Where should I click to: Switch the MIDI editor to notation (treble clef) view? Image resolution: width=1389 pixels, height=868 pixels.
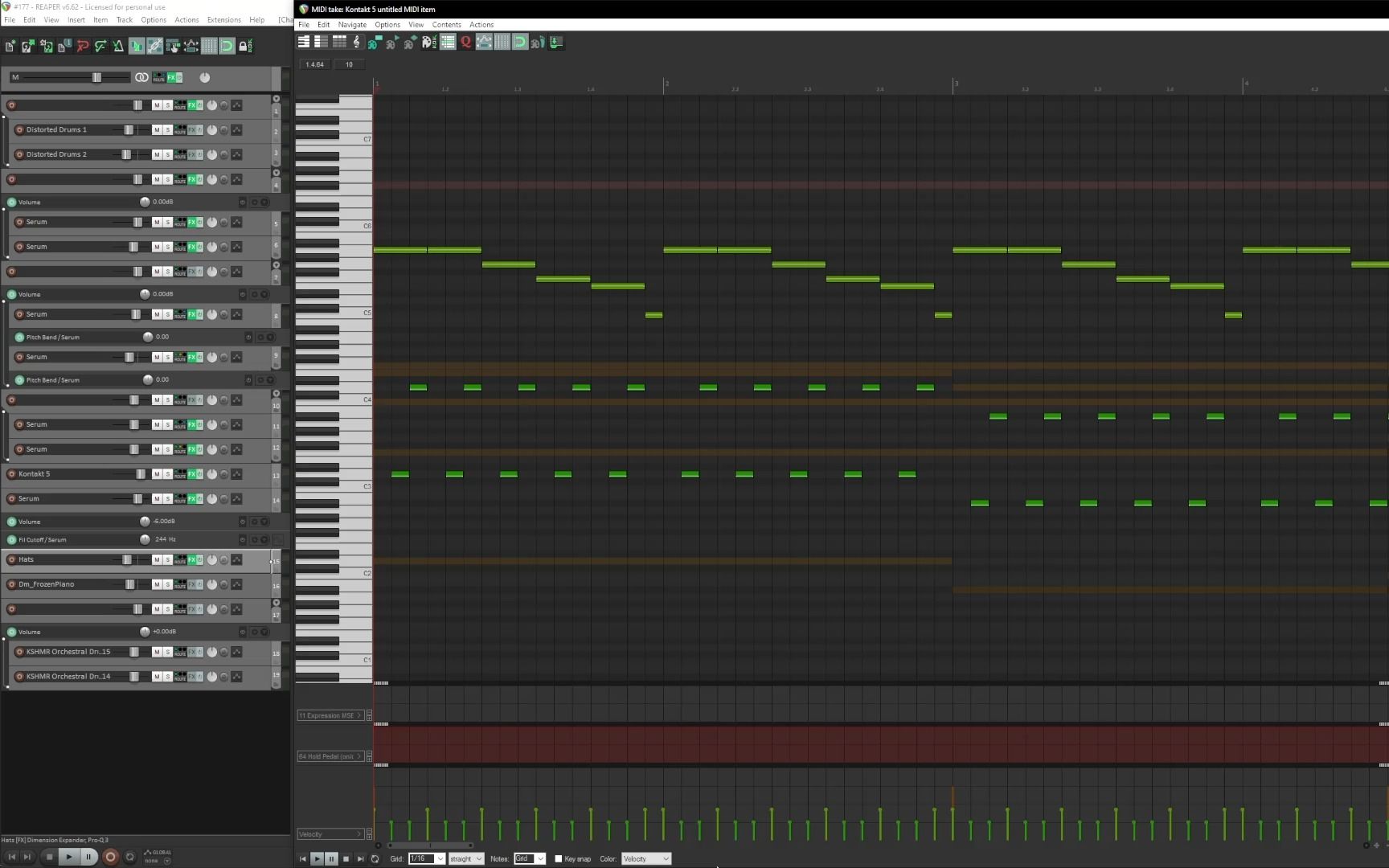click(x=357, y=42)
